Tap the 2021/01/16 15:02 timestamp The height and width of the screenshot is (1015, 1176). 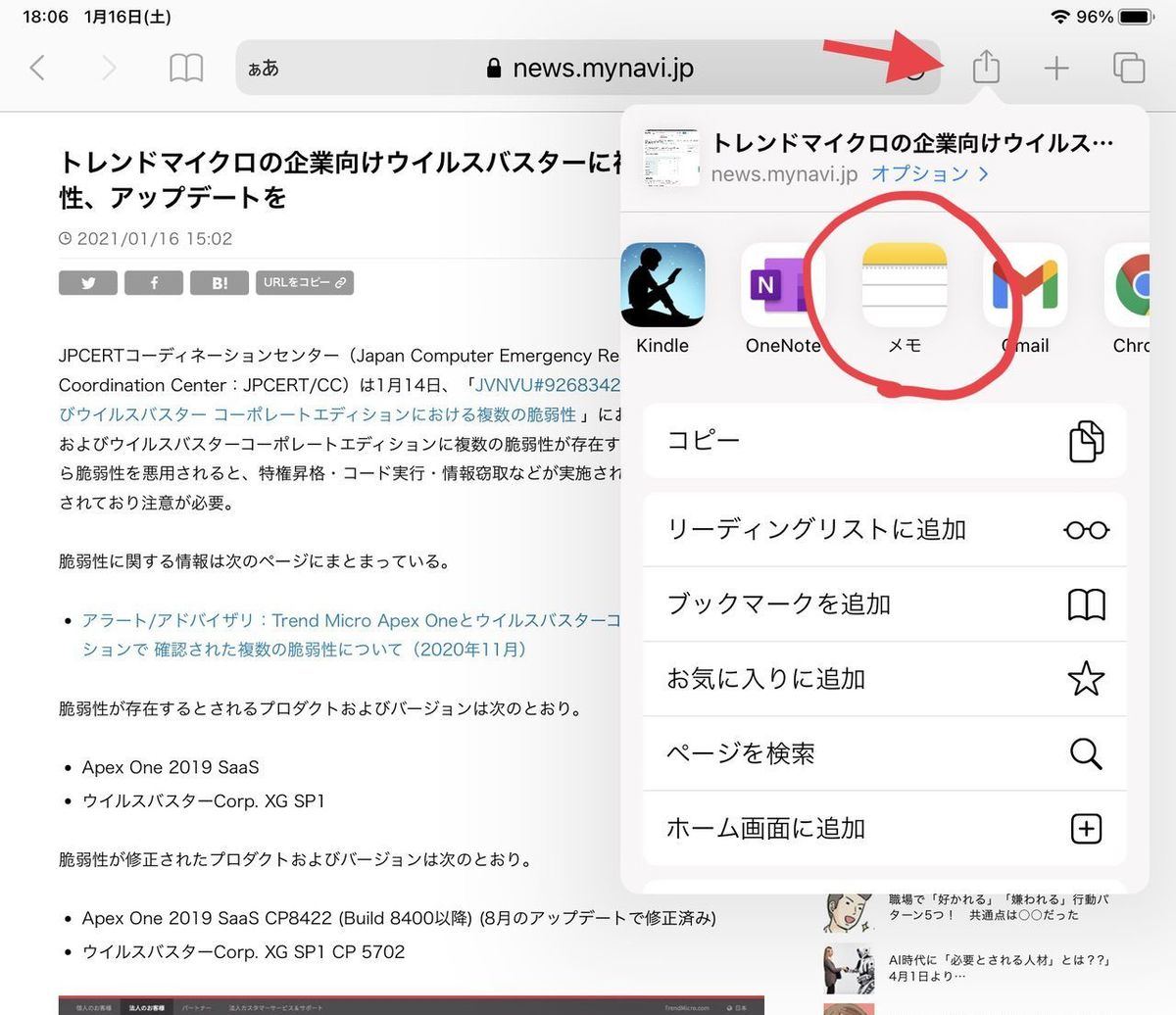146,238
